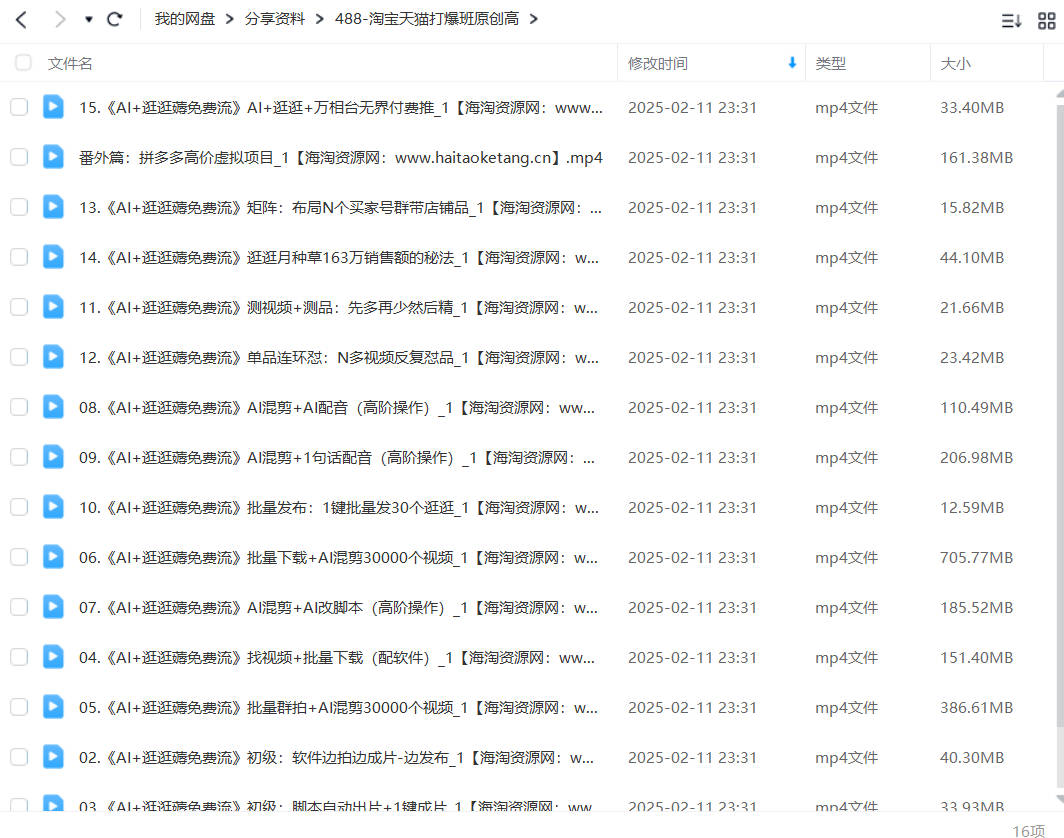1064x838 pixels.
Task: Toggle the select-all checkbox in header
Action: tap(23, 63)
